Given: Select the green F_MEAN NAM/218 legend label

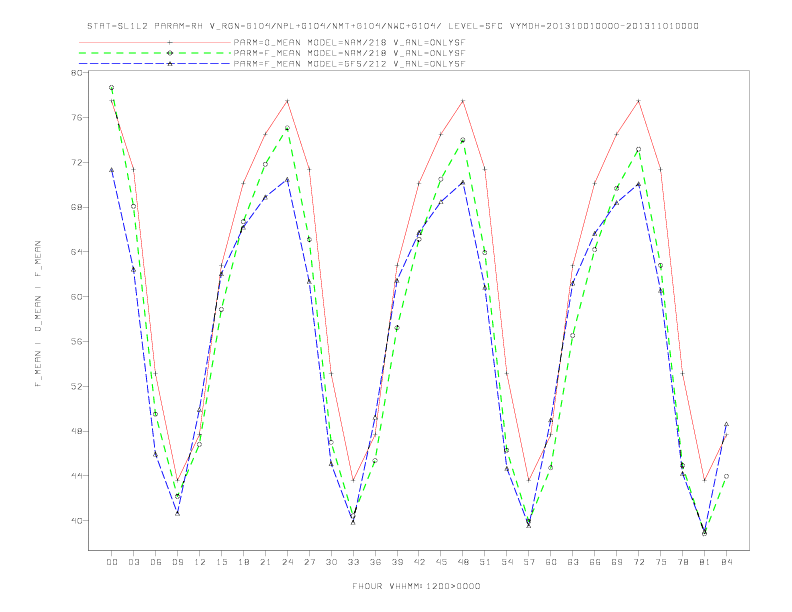Looking at the screenshot, I should pos(349,53).
